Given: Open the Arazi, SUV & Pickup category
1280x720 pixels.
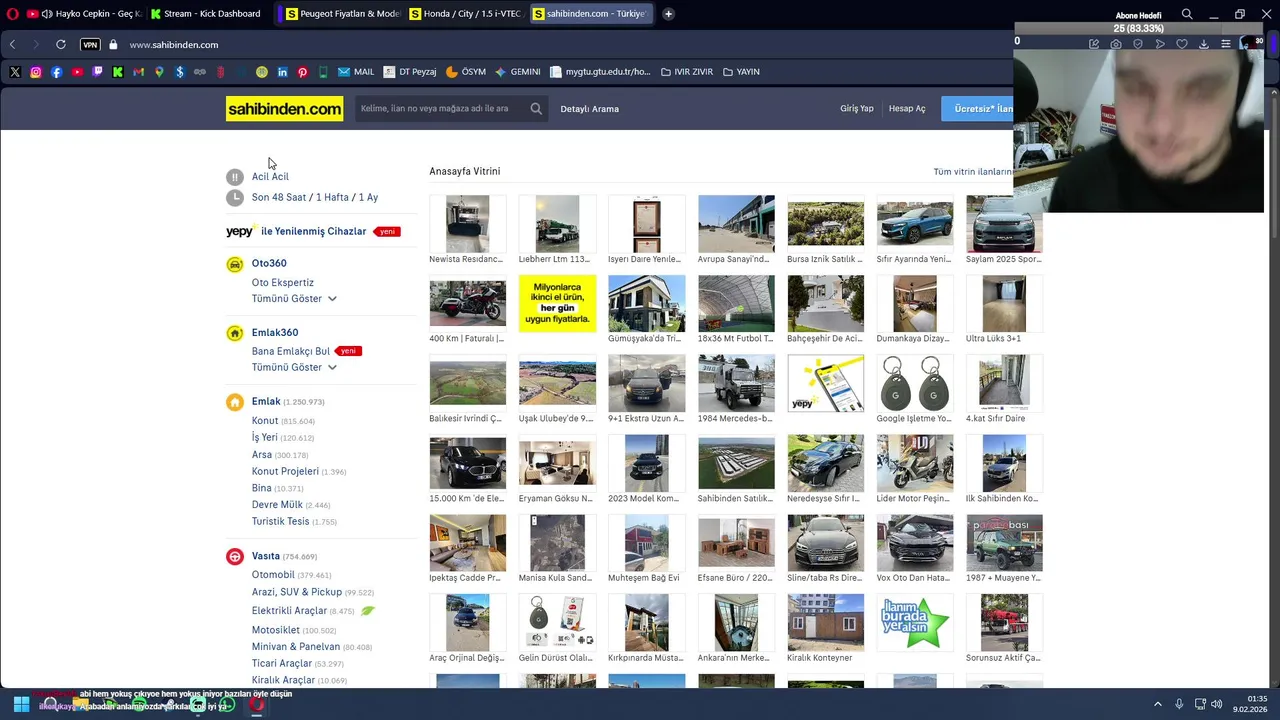Looking at the screenshot, I should pos(297,593).
